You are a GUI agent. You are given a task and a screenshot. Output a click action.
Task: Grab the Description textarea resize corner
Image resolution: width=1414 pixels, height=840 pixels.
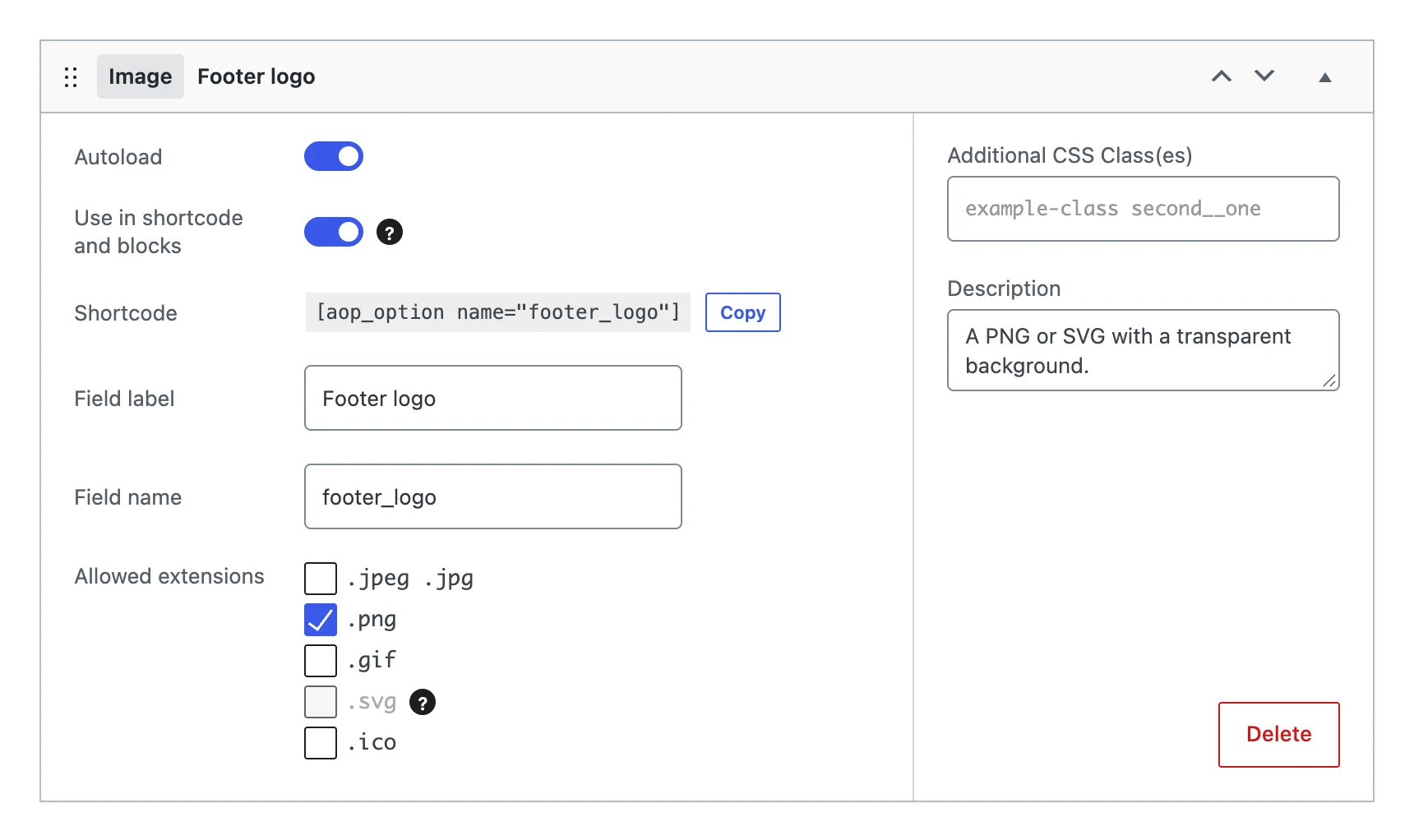pyautogui.click(x=1329, y=381)
